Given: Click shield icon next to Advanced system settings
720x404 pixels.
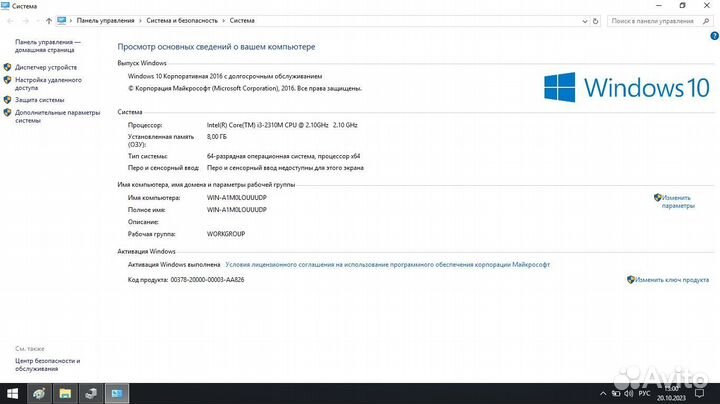Looking at the screenshot, I should [x=7, y=112].
